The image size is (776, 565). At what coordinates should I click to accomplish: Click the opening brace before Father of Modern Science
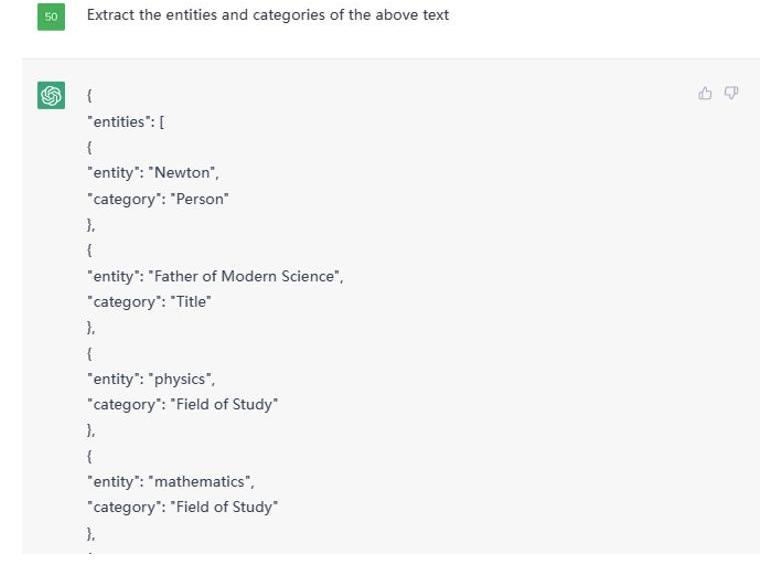coord(90,249)
